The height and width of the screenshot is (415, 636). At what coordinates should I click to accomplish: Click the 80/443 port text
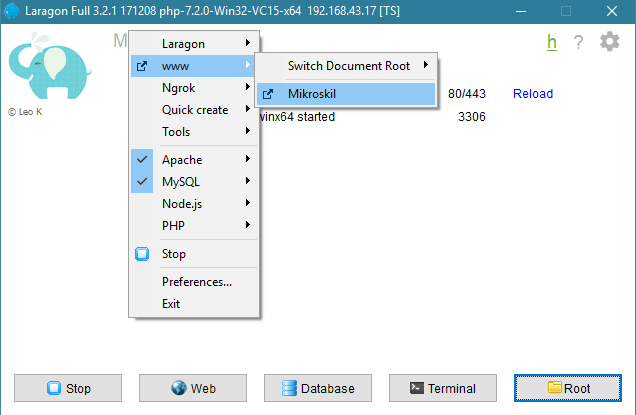click(466, 94)
